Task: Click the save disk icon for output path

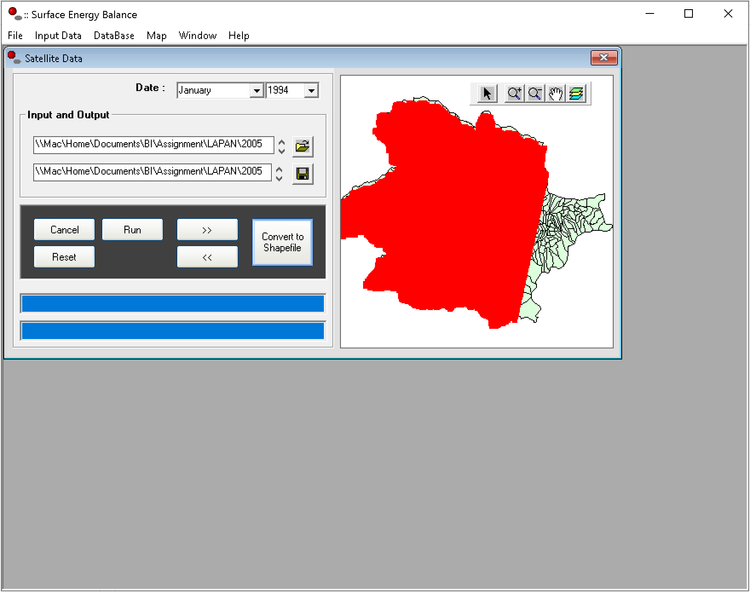Action: (303, 174)
